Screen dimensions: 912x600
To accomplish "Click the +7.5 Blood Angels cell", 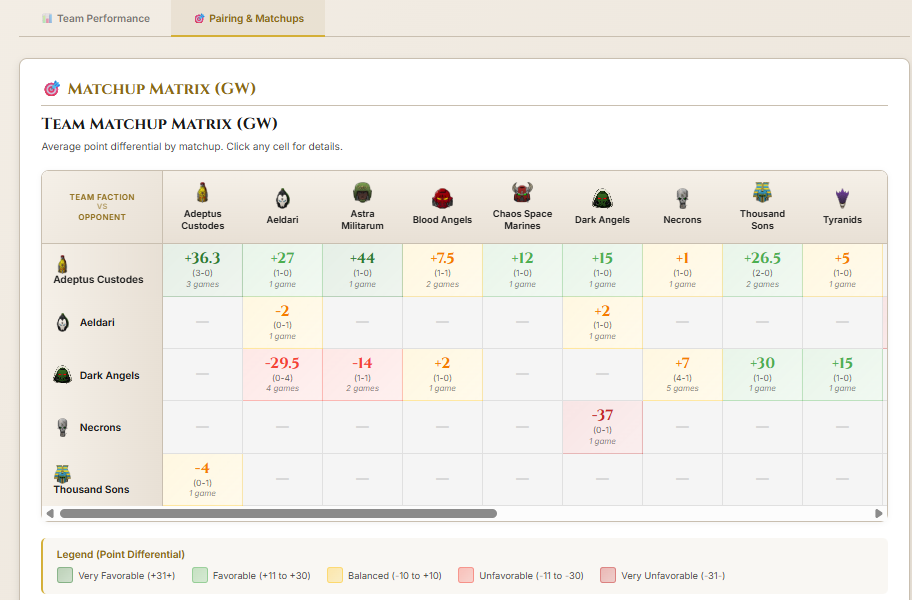I will coord(442,270).
